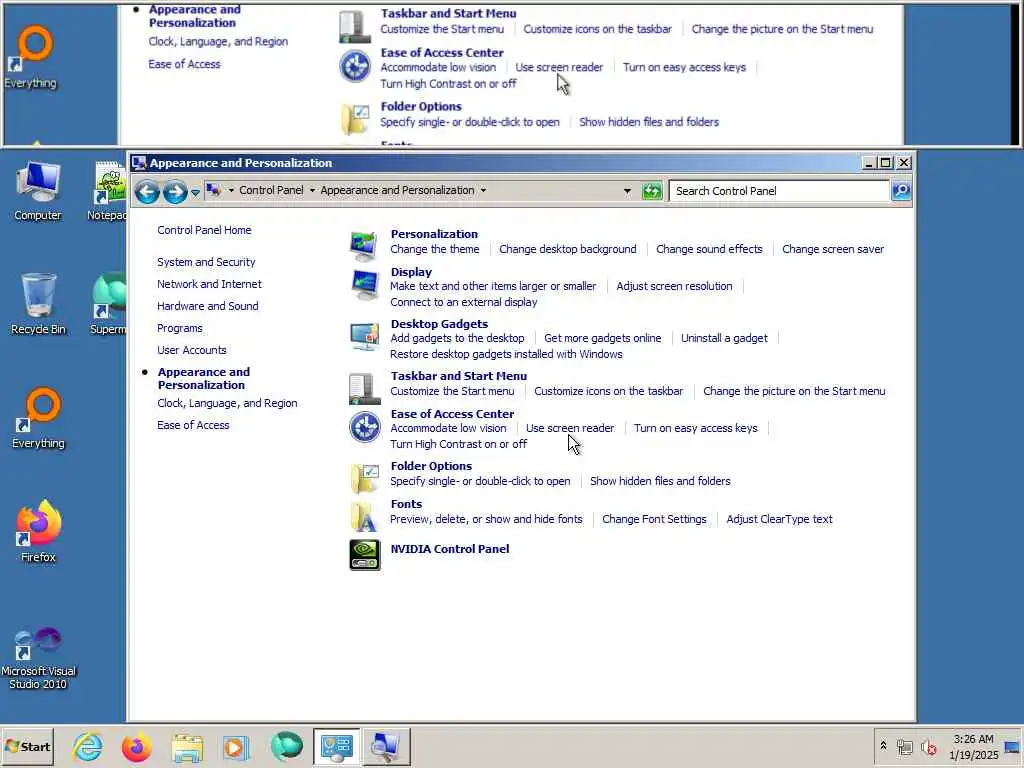The height and width of the screenshot is (768, 1024).
Task: Click the Control Panel breadcrumb segment
Action: (271, 190)
